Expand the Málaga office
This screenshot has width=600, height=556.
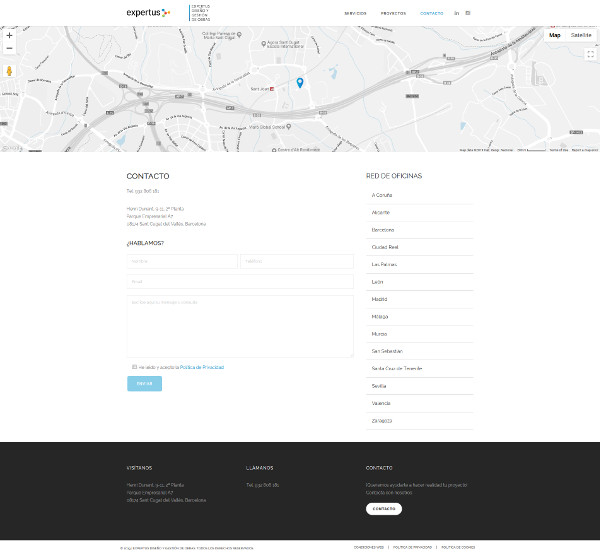pyautogui.click(x=419, y=317)
